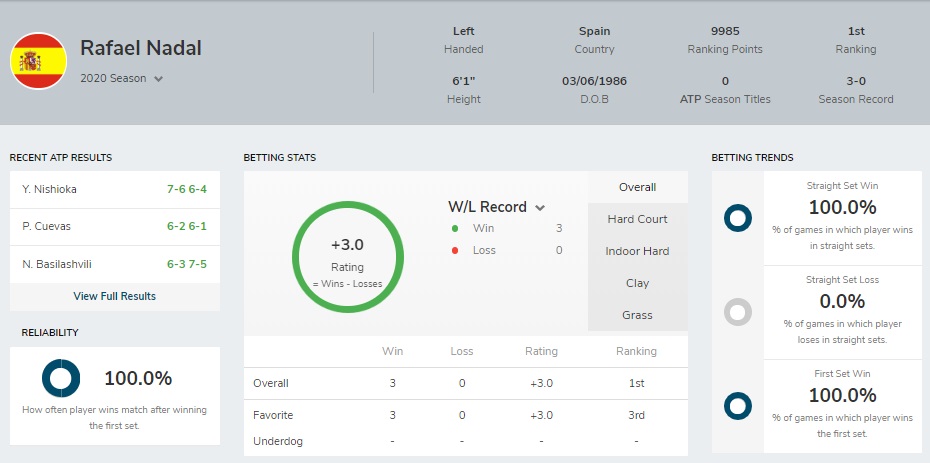Click the First Set Win donut icon
The height and width of the screenshot is (463, 930).
coord(738,406)
